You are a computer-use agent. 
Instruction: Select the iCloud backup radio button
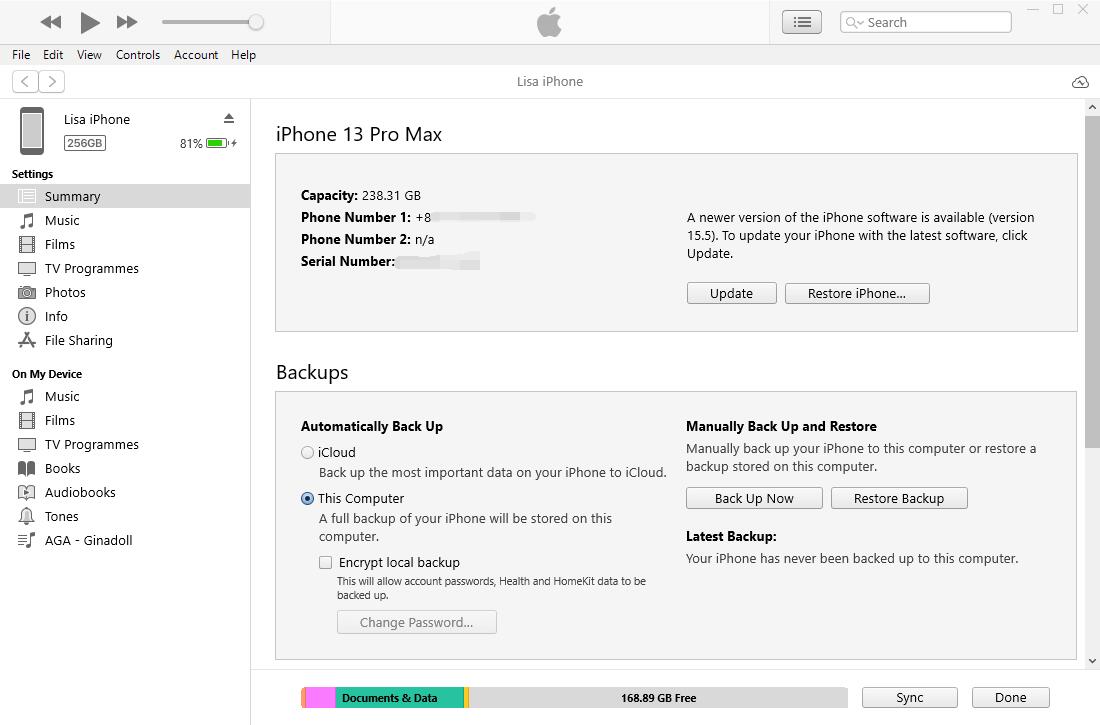pyautogui.click(x=307, y=453)
